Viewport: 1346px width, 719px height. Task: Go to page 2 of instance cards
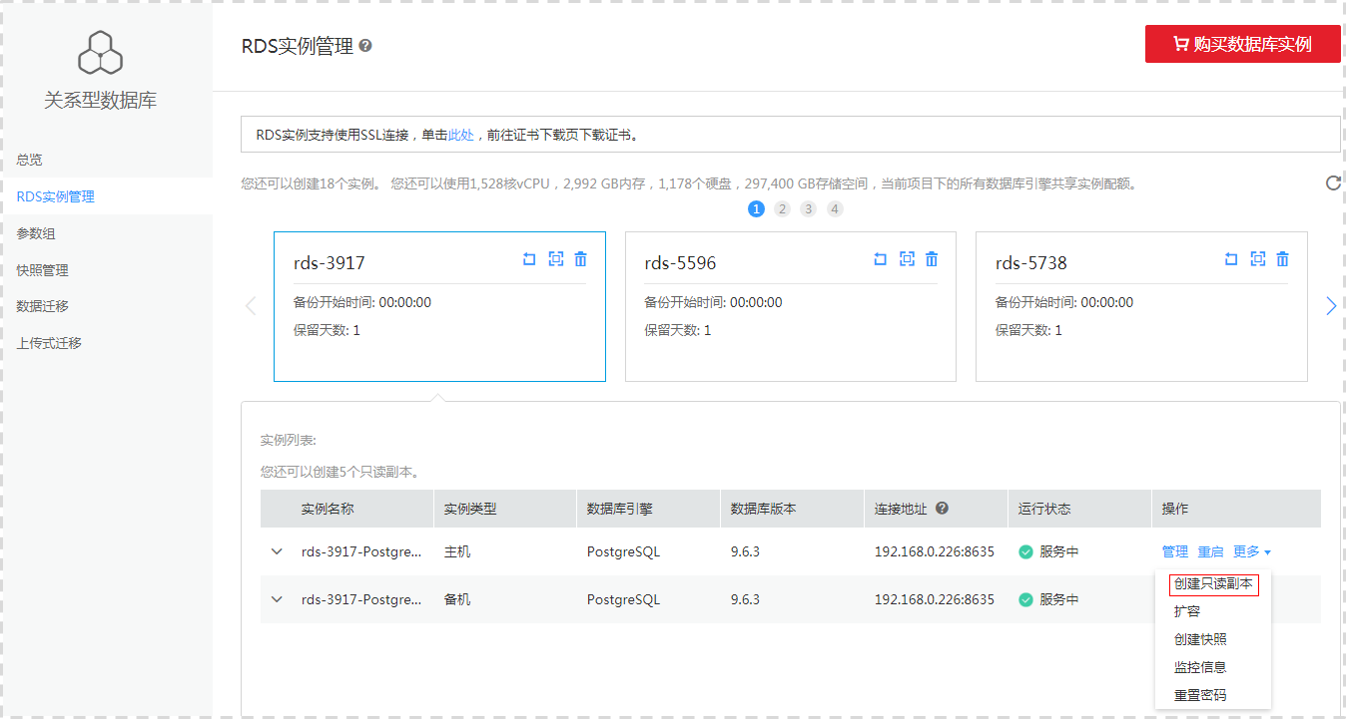[782, 209]
